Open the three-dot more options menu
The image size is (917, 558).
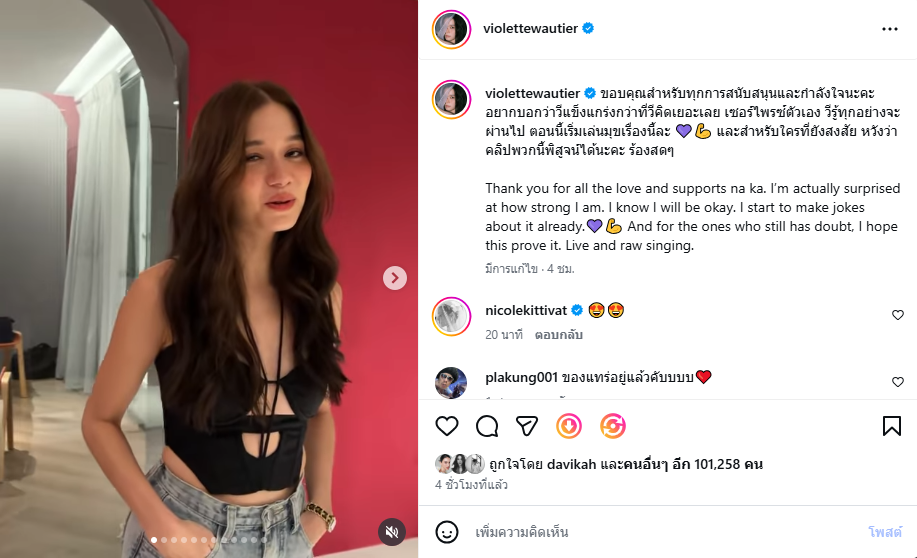click(x=890, y=29)
